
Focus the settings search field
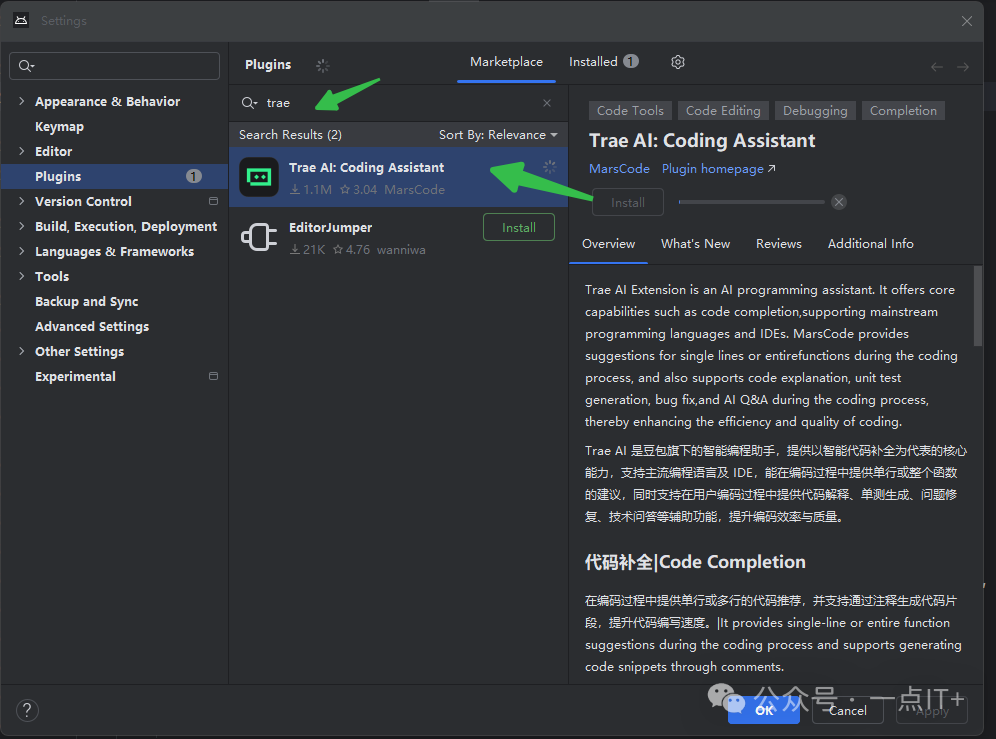click(x=114, y=66)
